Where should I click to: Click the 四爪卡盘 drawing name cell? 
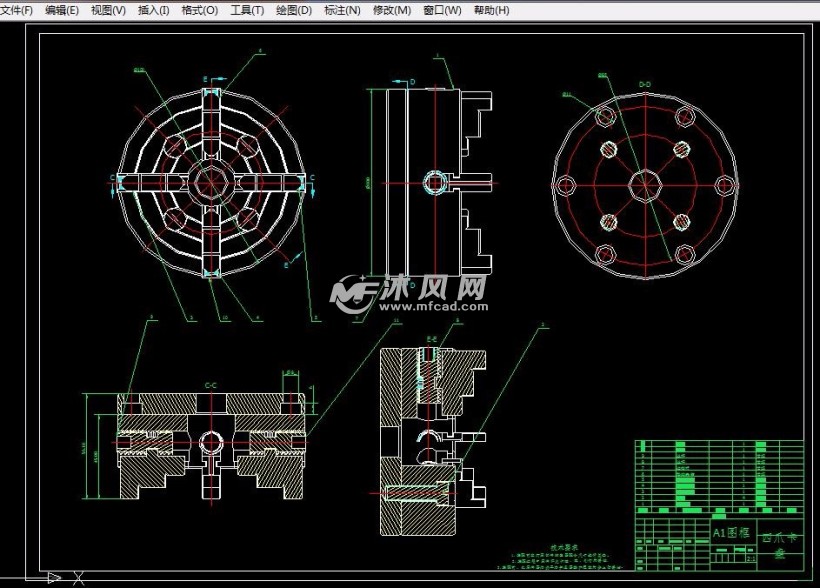point(781,544)
